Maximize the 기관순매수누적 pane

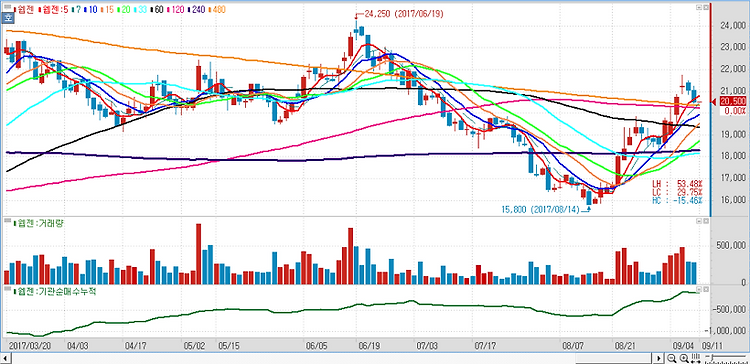pyautogui.click(x=705, y=290)
